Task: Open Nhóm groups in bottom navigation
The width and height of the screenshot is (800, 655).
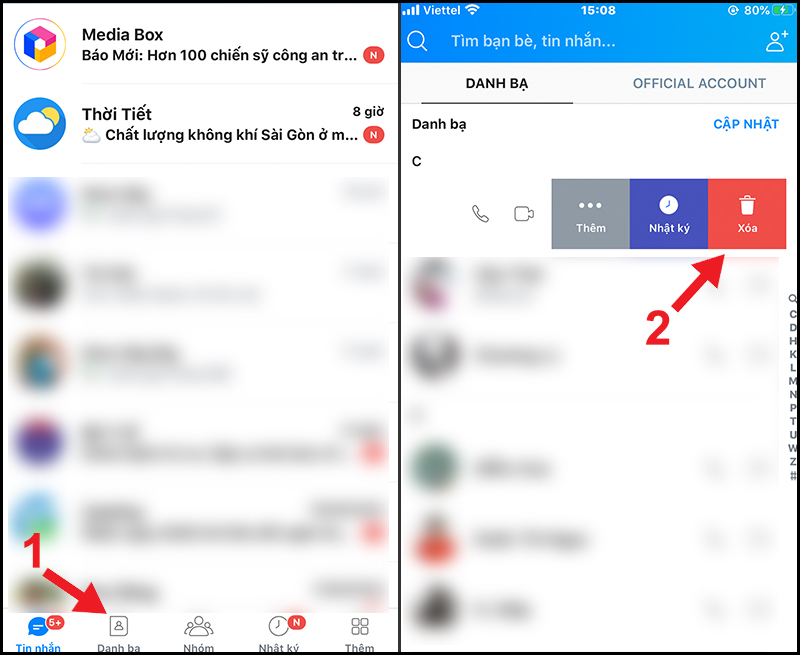Action: point(198,634)
